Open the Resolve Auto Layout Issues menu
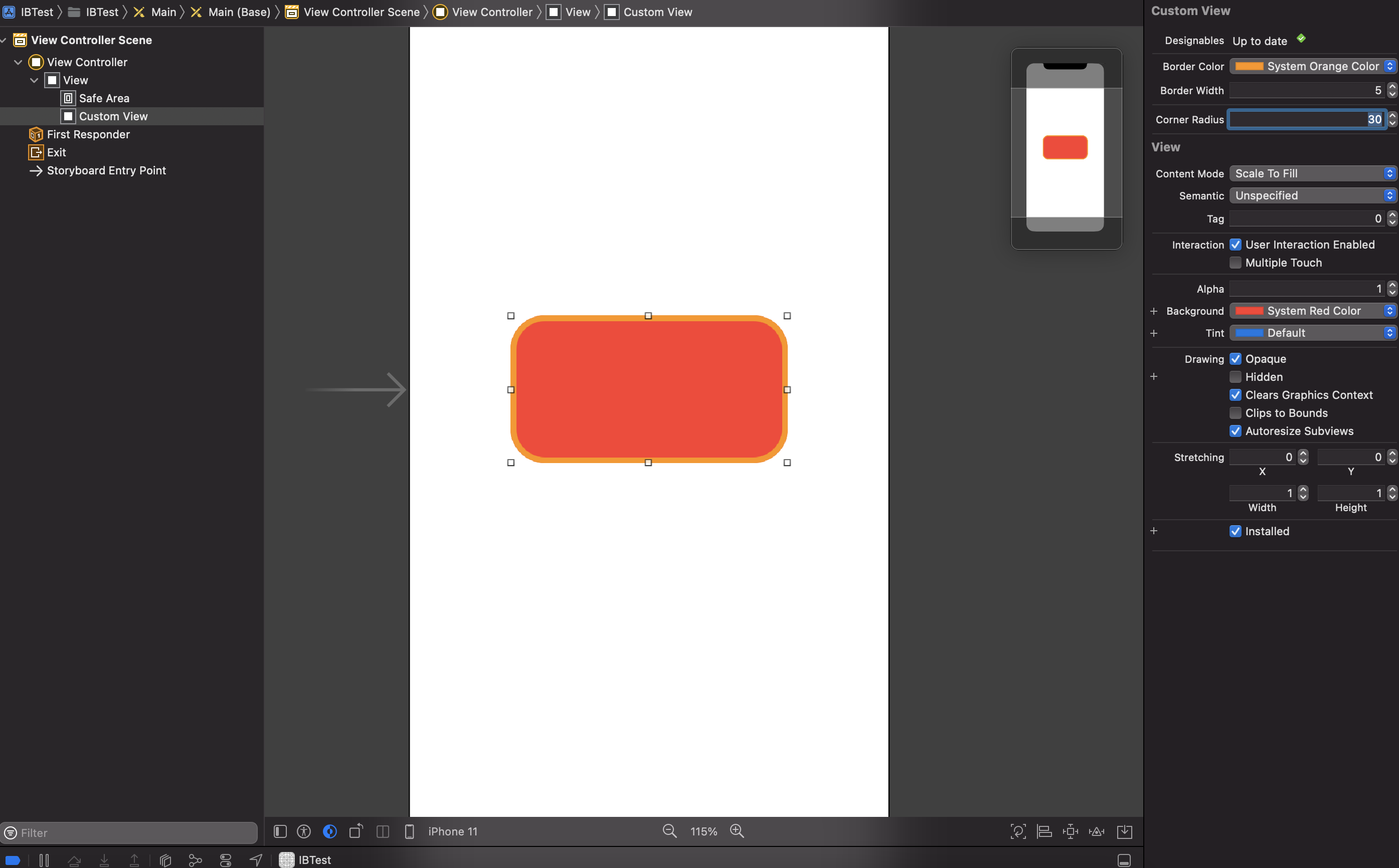 [x=1096, y=831]
